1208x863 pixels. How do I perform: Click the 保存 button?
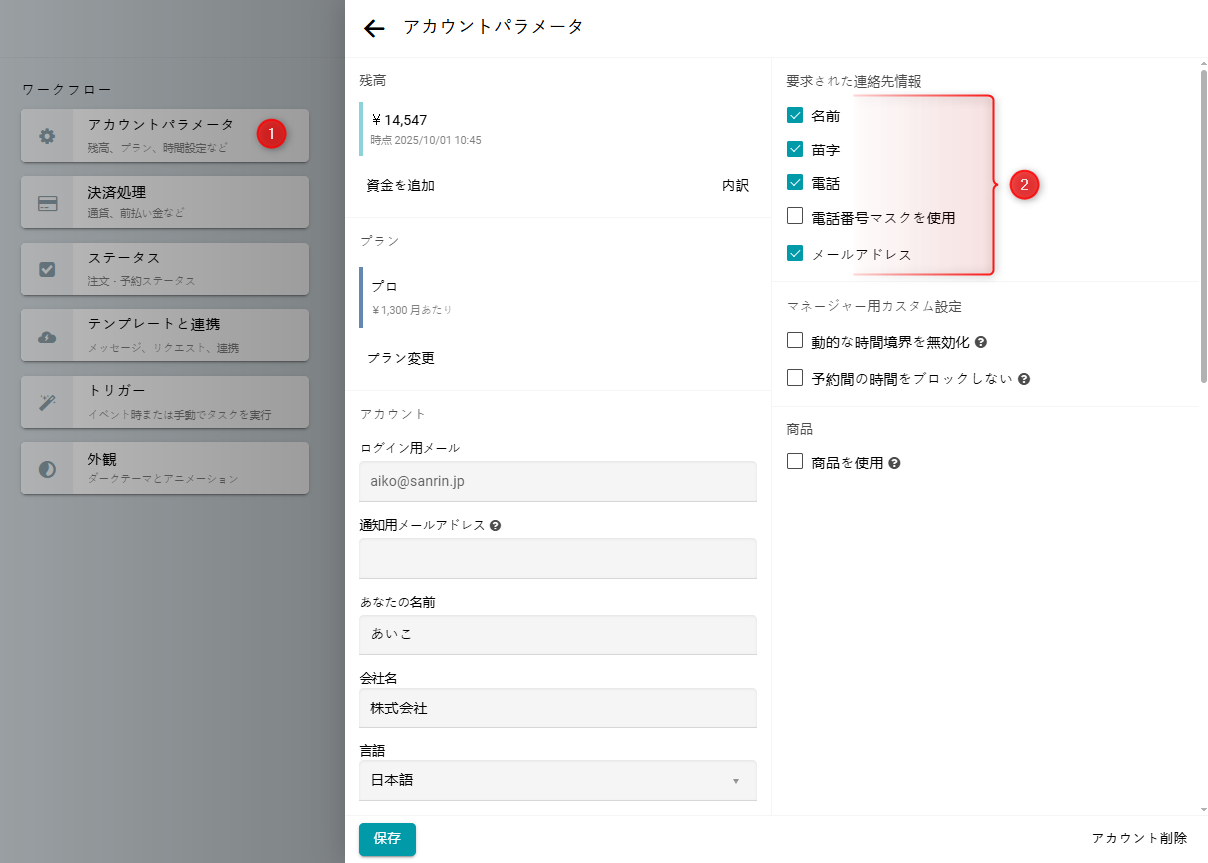pyautogui.click(x=387, y=839)
